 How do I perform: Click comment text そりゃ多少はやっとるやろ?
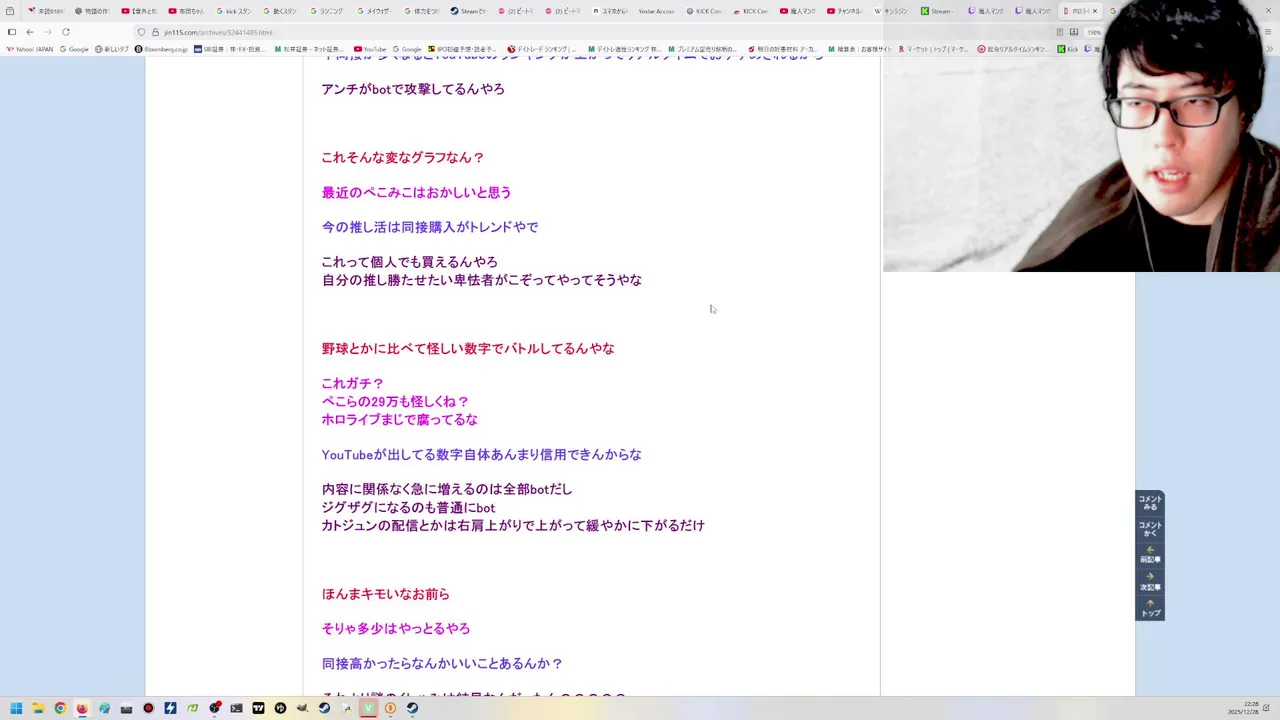pos(396,628)
